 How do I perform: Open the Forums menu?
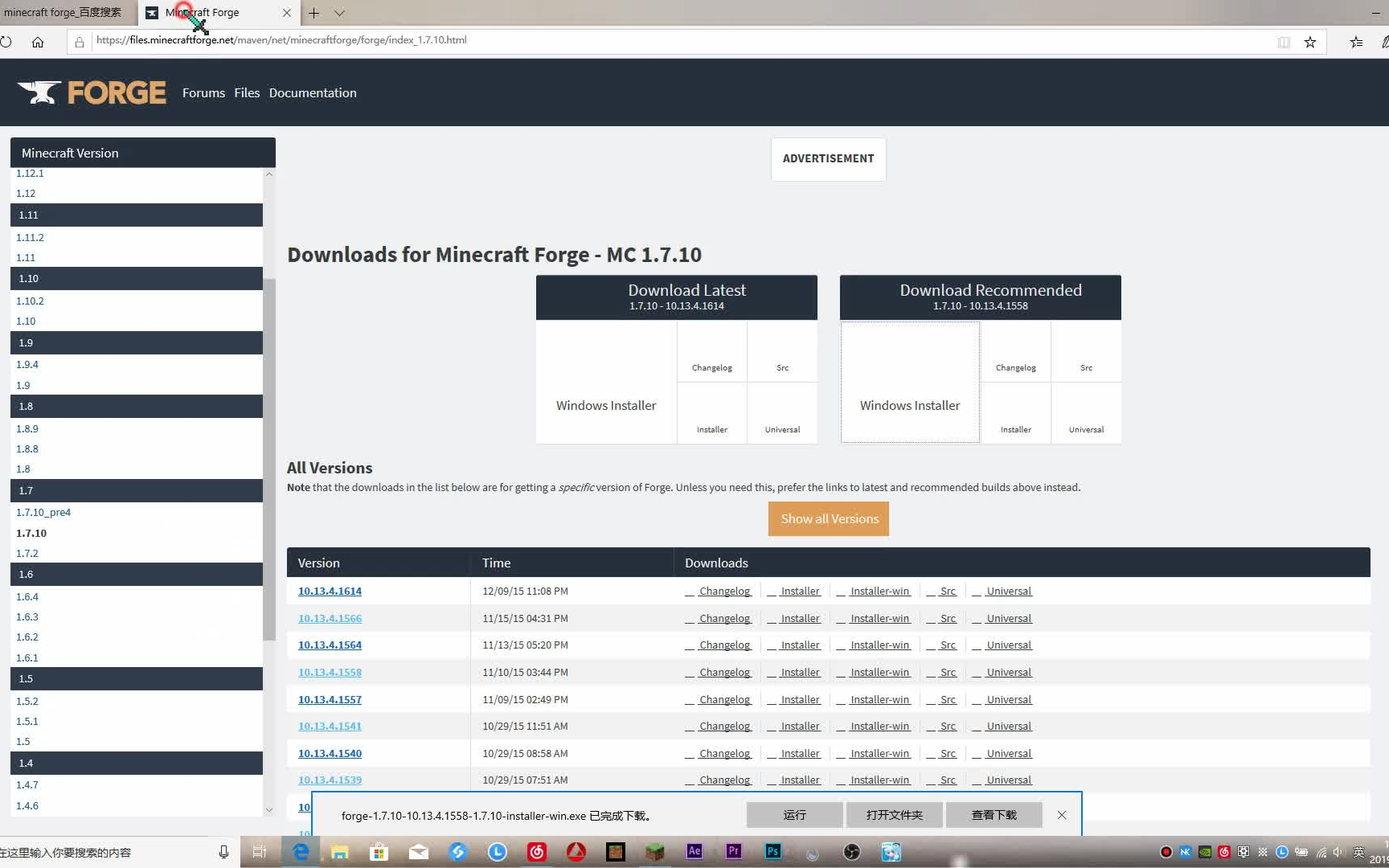tap(203, 92)
